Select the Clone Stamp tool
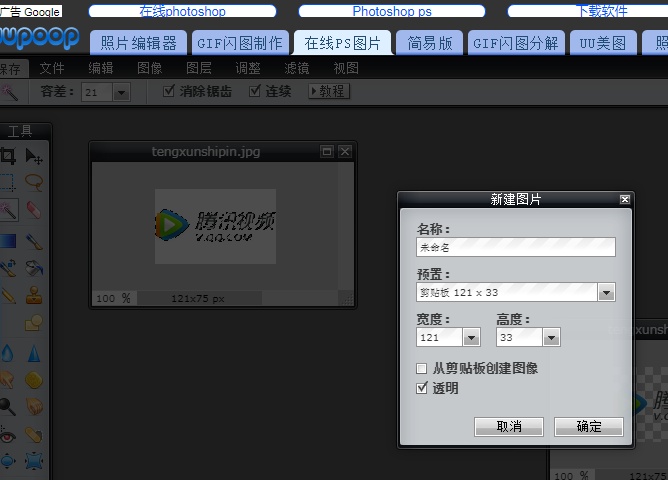 [x=34, y=295]
